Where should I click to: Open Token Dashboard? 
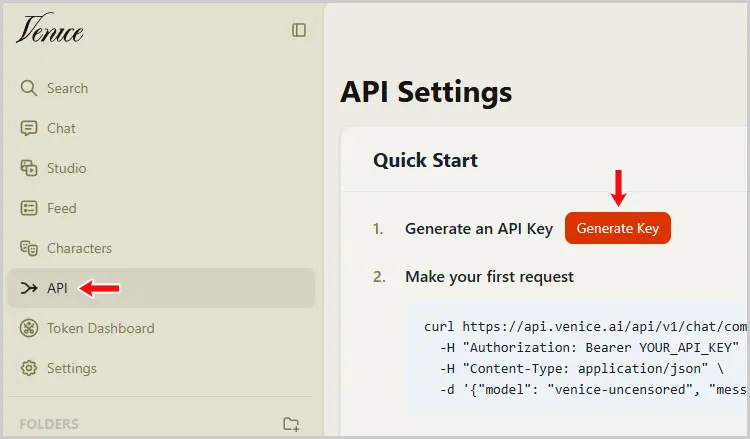click(x=161, y=328)
